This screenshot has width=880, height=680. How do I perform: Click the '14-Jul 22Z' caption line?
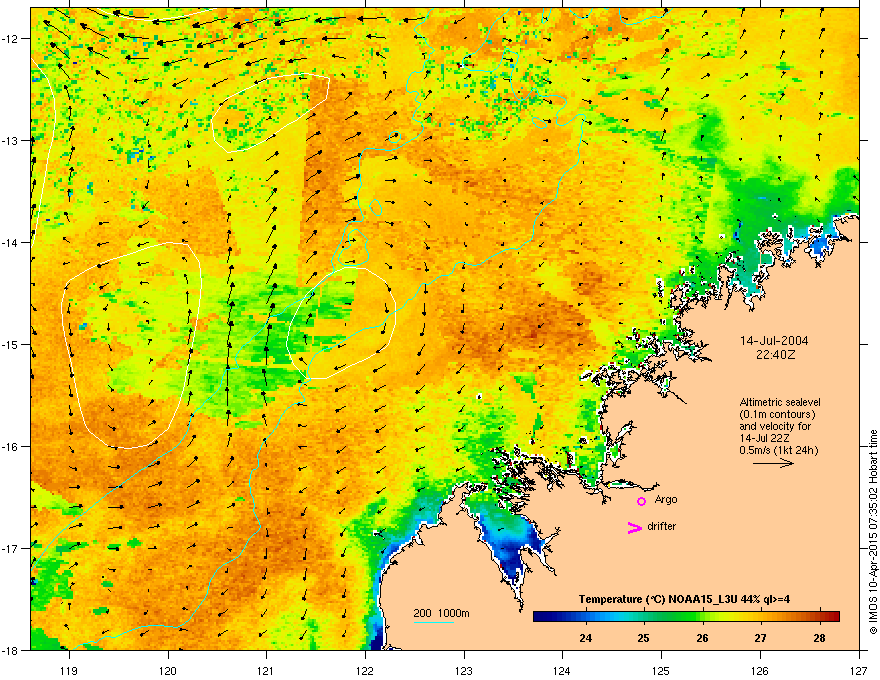pos(764,438)
